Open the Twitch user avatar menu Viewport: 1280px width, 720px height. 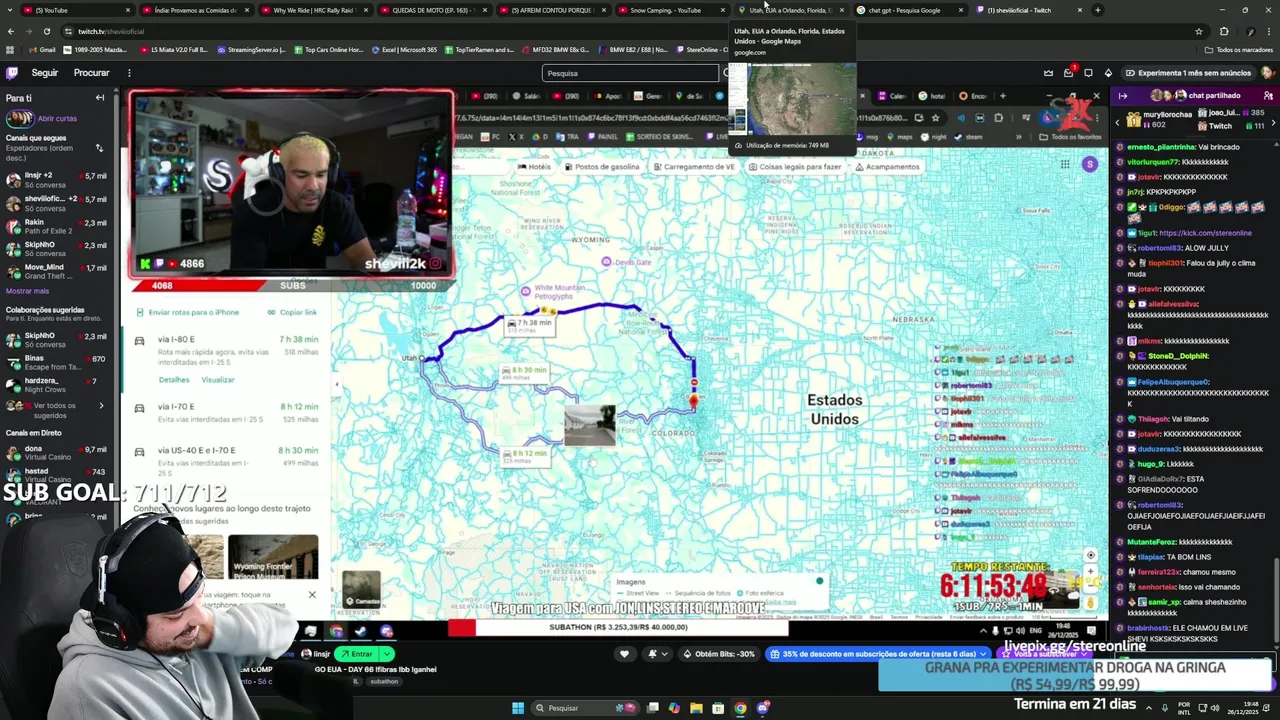click(1267, 73)
